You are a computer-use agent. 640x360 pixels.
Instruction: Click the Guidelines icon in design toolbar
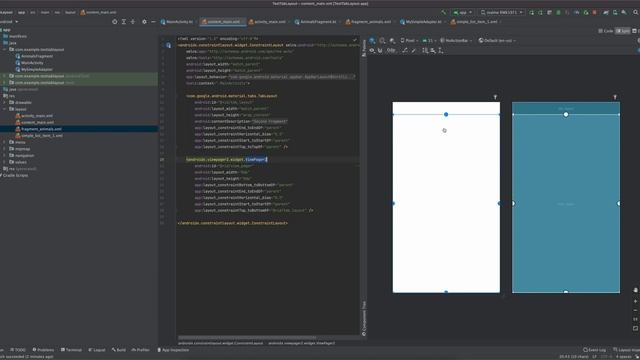(x=441, y=50)
